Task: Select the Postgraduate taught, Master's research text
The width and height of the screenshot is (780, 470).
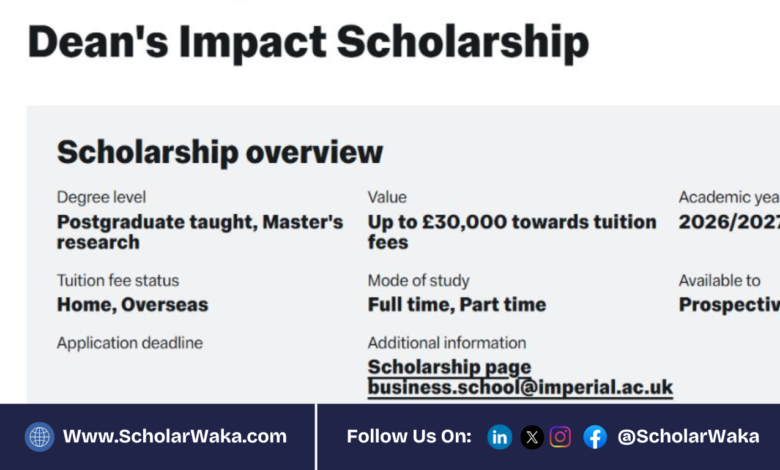Action: [x=199, y=231]
